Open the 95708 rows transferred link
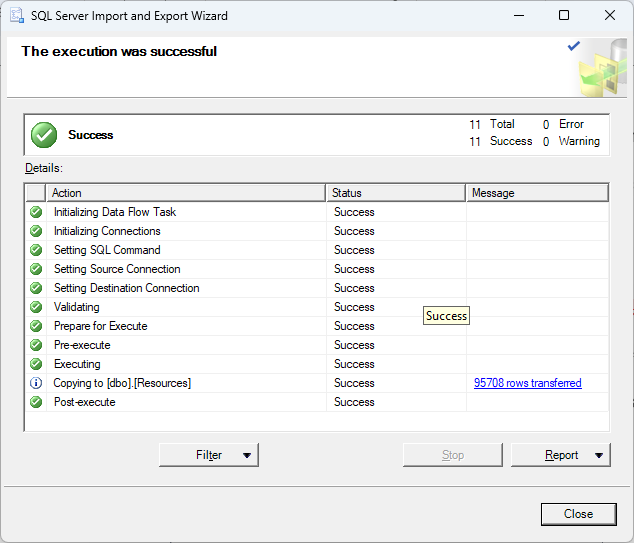The image size is (634, 543). (x=527, y=383)
